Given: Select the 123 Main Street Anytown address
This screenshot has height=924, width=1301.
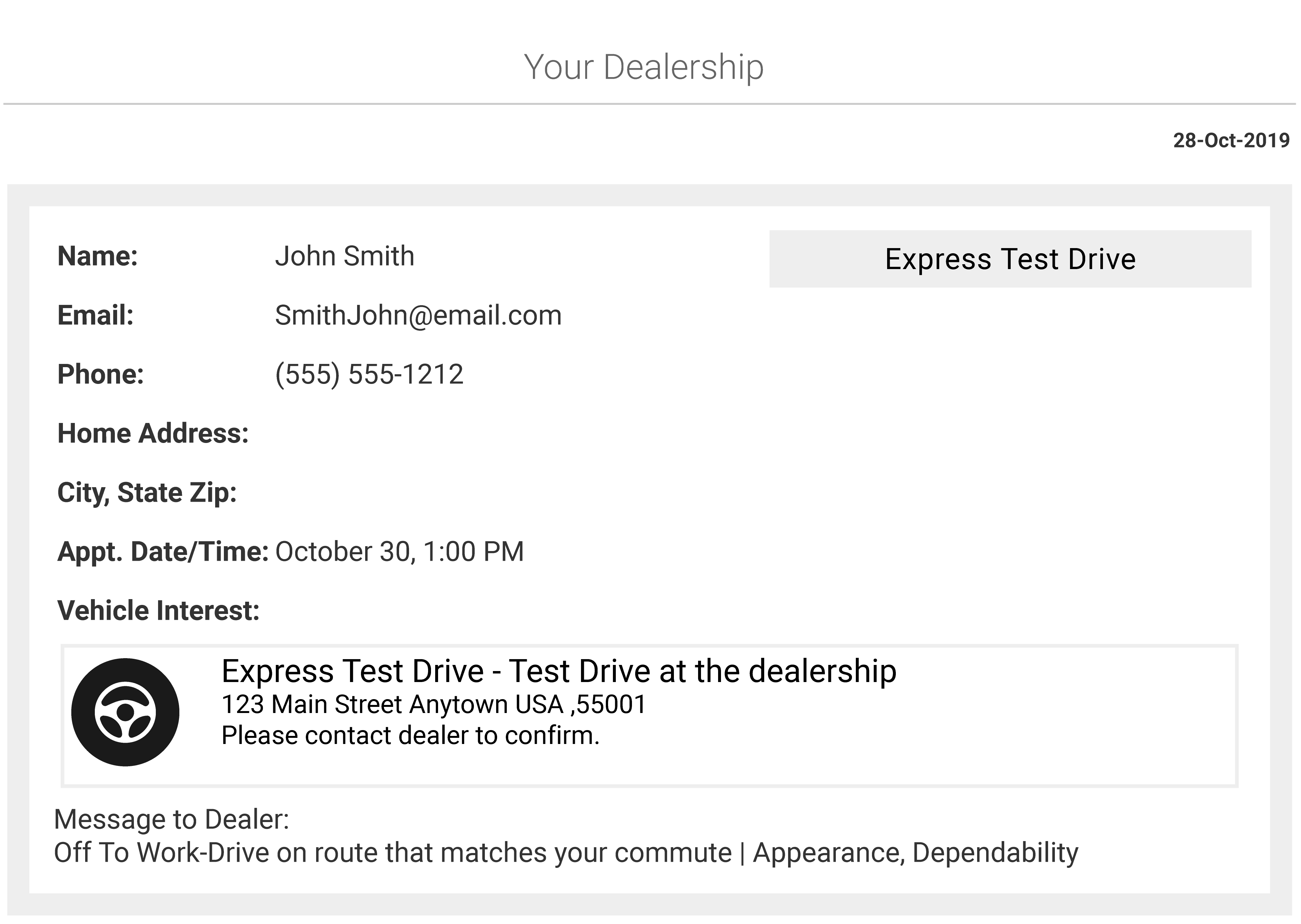Looking at the screenshot, I should pyautogui.click(x=434, y=704).
